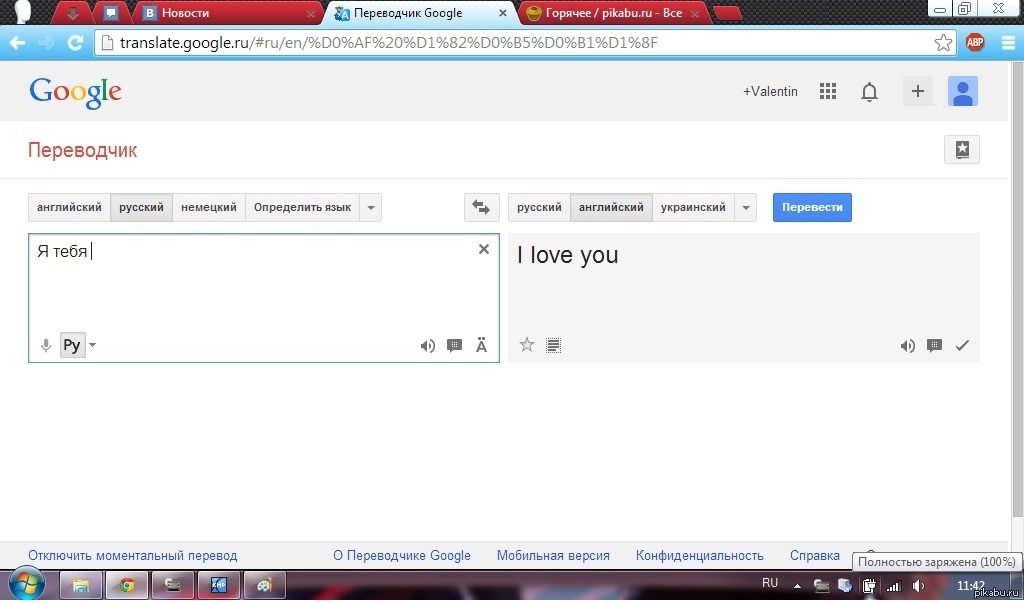Click the plus share button in Google bar
1024x604 pixels.
coord(918,91)
